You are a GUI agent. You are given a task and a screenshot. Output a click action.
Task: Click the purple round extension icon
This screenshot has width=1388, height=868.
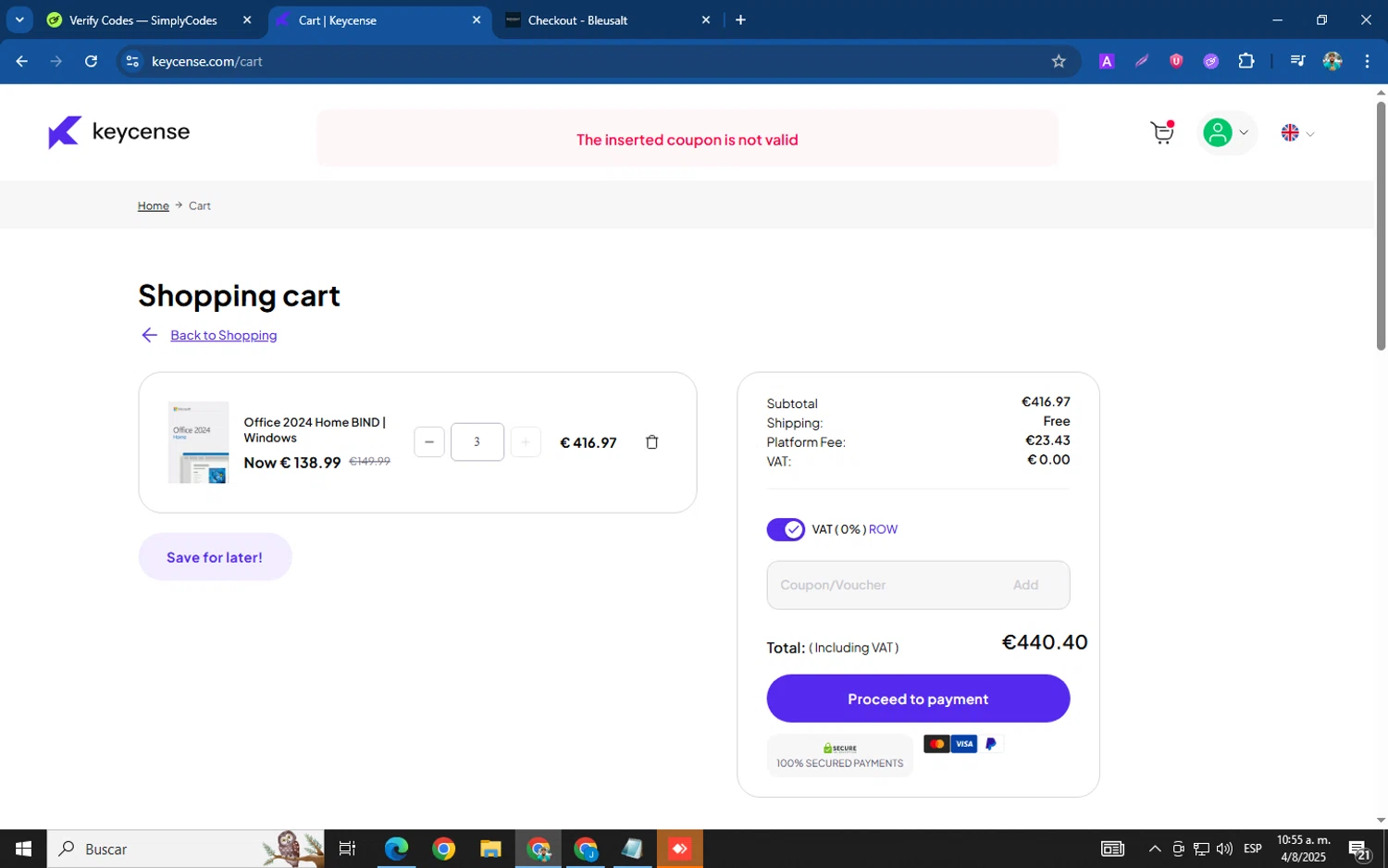[1211, 61]
